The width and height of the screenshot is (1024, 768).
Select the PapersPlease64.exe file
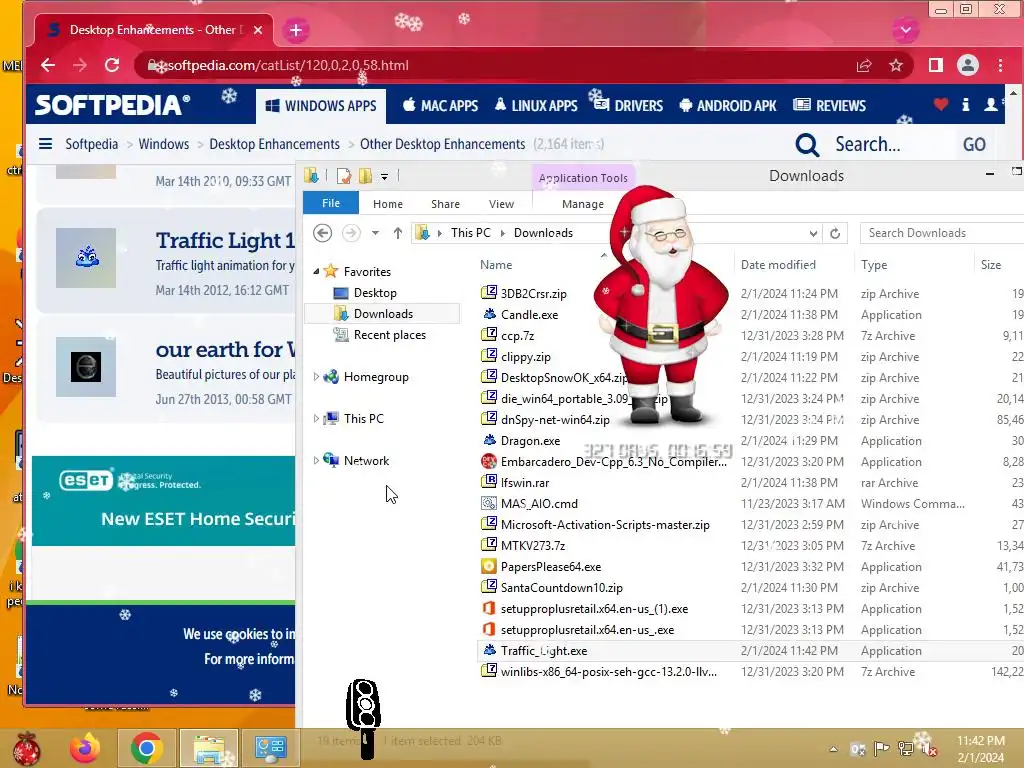pyautogui.click(x=551, y=567)
